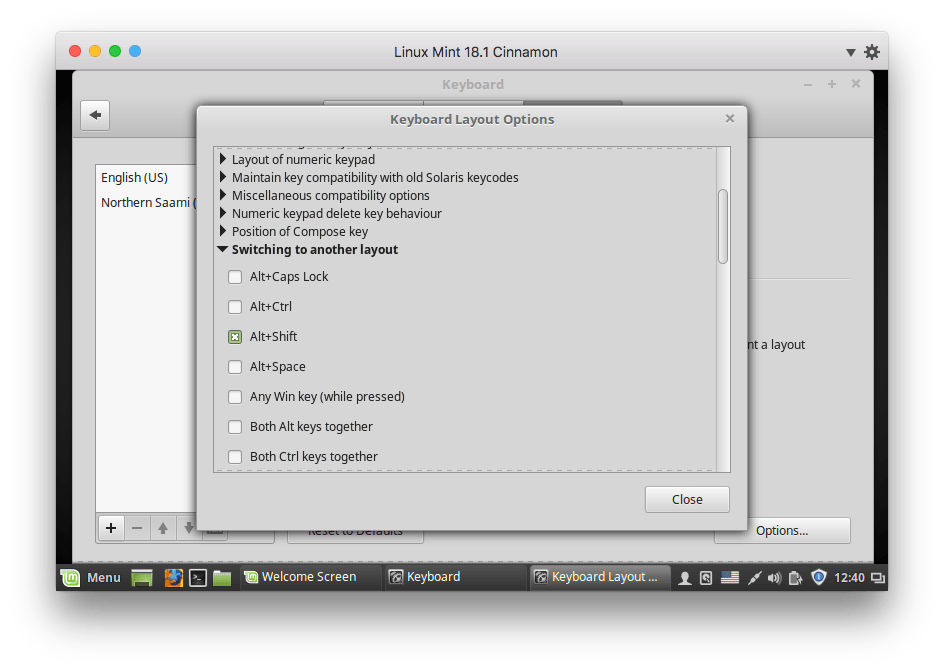The width and height of the screenshot is (944, 671).
Task: Click the window list icon beside clock
Action: coord(878,578)
